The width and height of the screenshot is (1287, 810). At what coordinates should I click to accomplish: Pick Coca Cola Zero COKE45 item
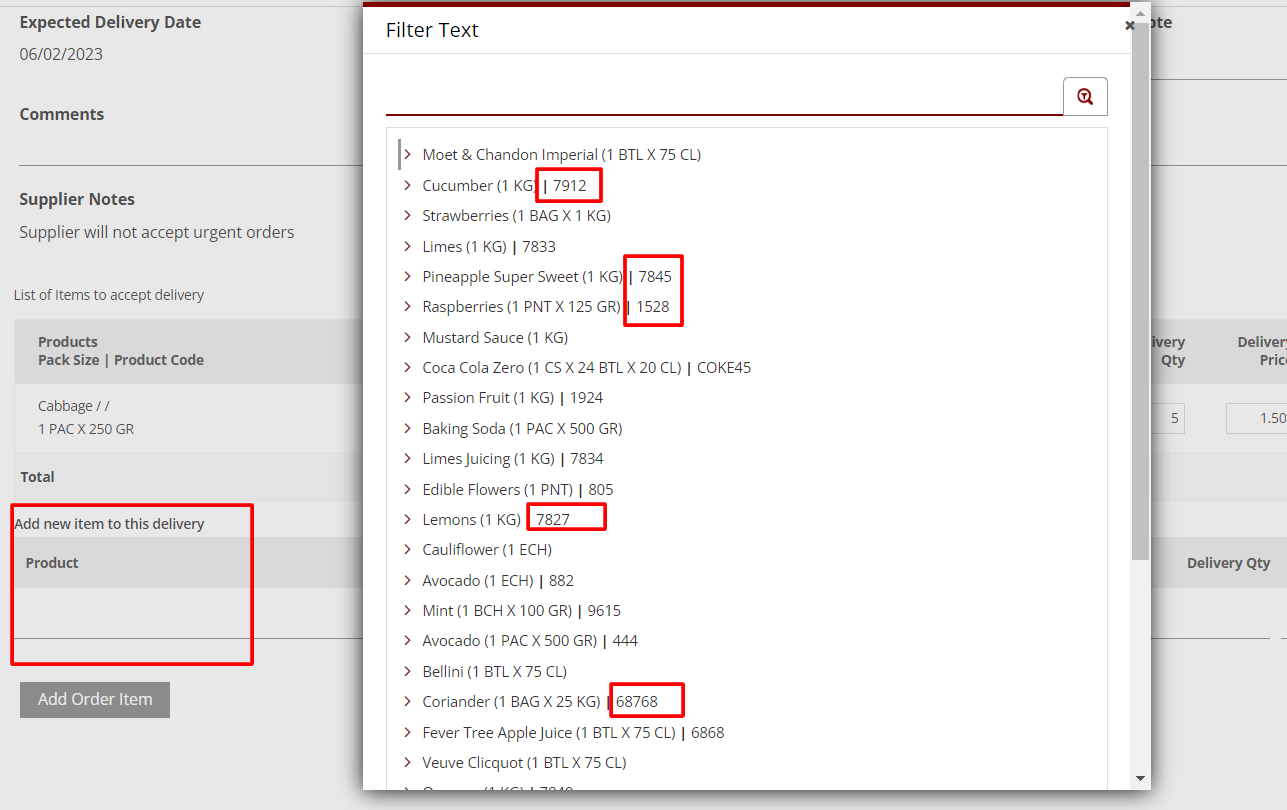(586, 368)
